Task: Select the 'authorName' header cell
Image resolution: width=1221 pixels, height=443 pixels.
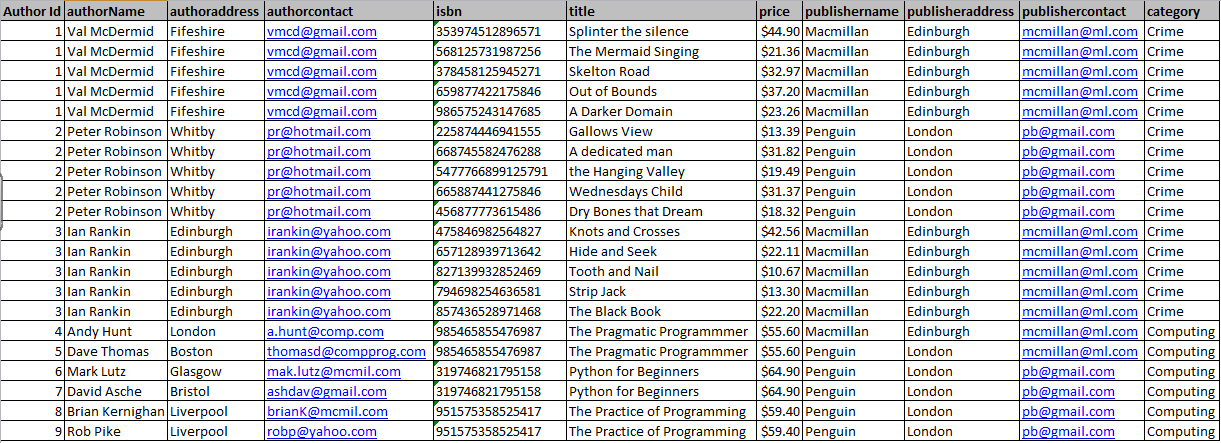Action: click(x=115, y=11)
